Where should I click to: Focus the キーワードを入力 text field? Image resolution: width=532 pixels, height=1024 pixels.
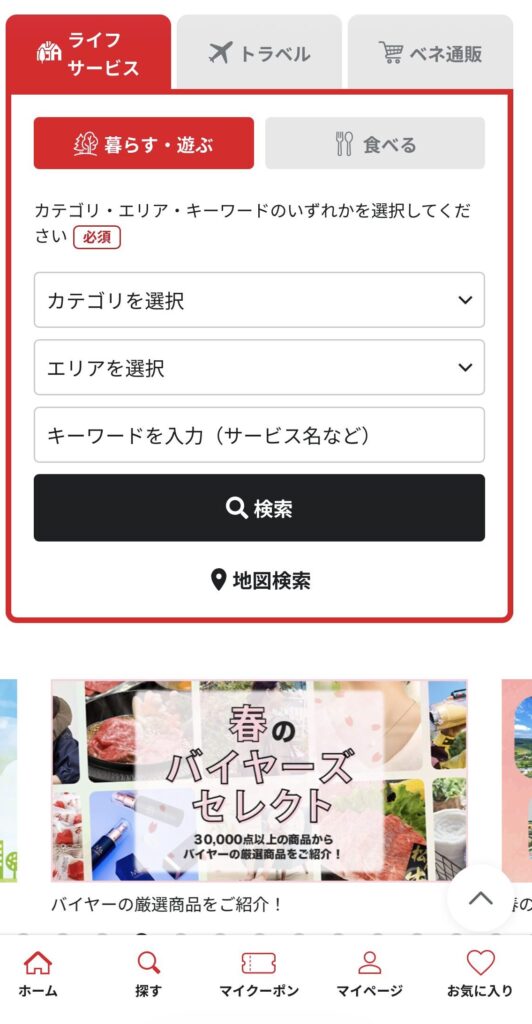point(259,434)
